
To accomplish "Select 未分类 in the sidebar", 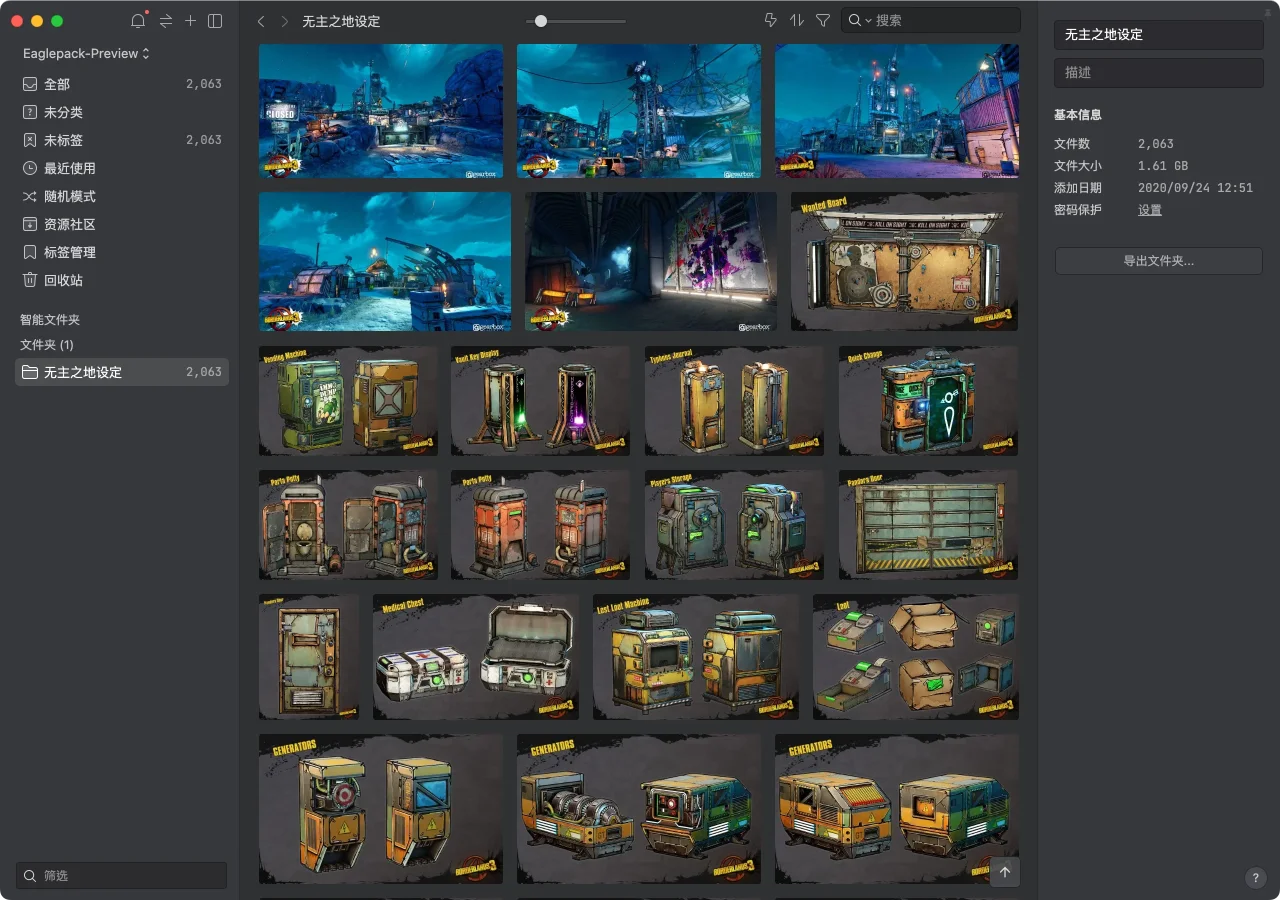I will [122, 112].
